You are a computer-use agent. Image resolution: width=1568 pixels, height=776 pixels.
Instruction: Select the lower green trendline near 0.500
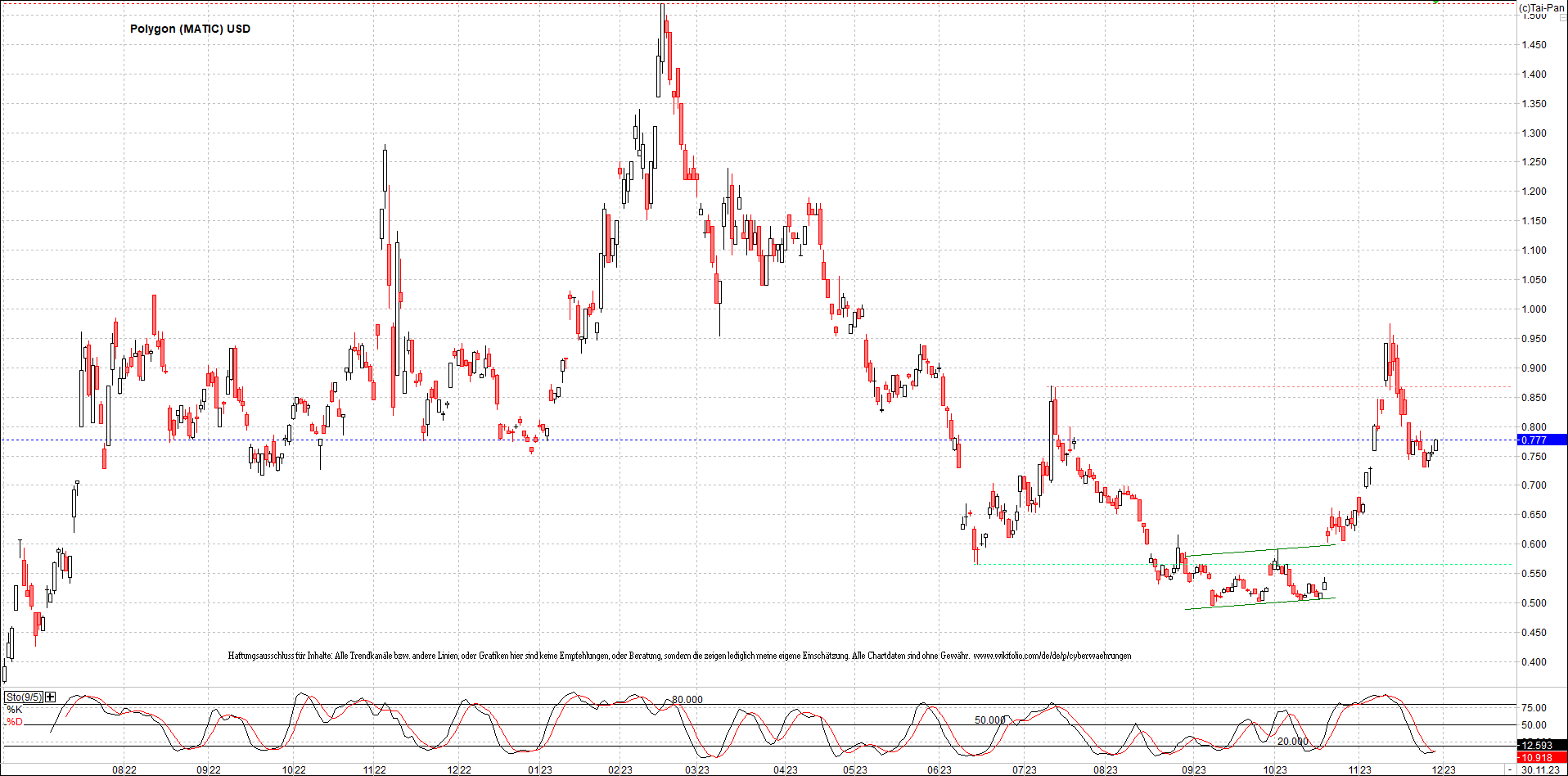pos(1260,603)
